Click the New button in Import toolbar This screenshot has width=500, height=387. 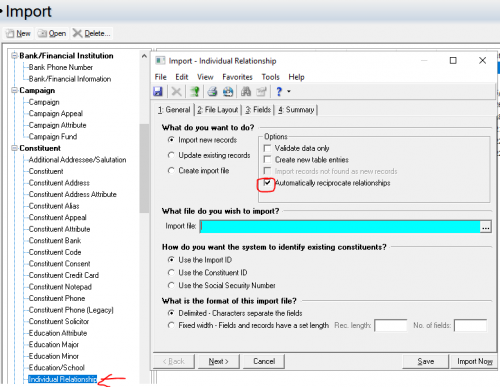point(19,33)
